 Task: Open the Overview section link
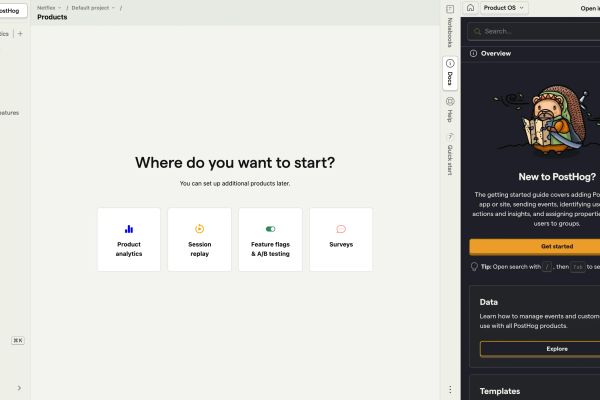(496, 53)
